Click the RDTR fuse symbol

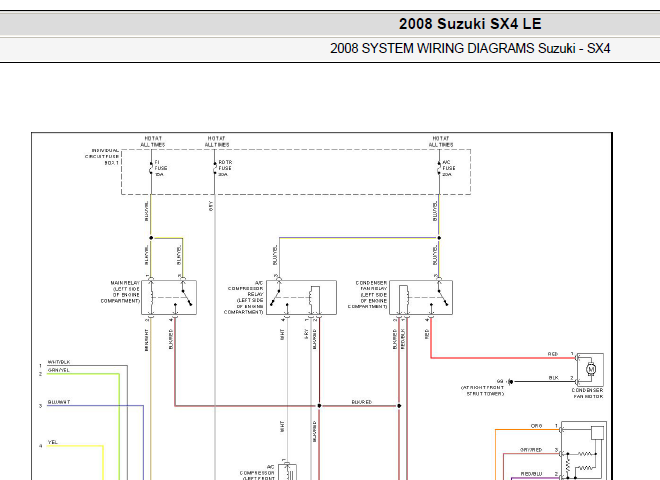pos(215,168)
